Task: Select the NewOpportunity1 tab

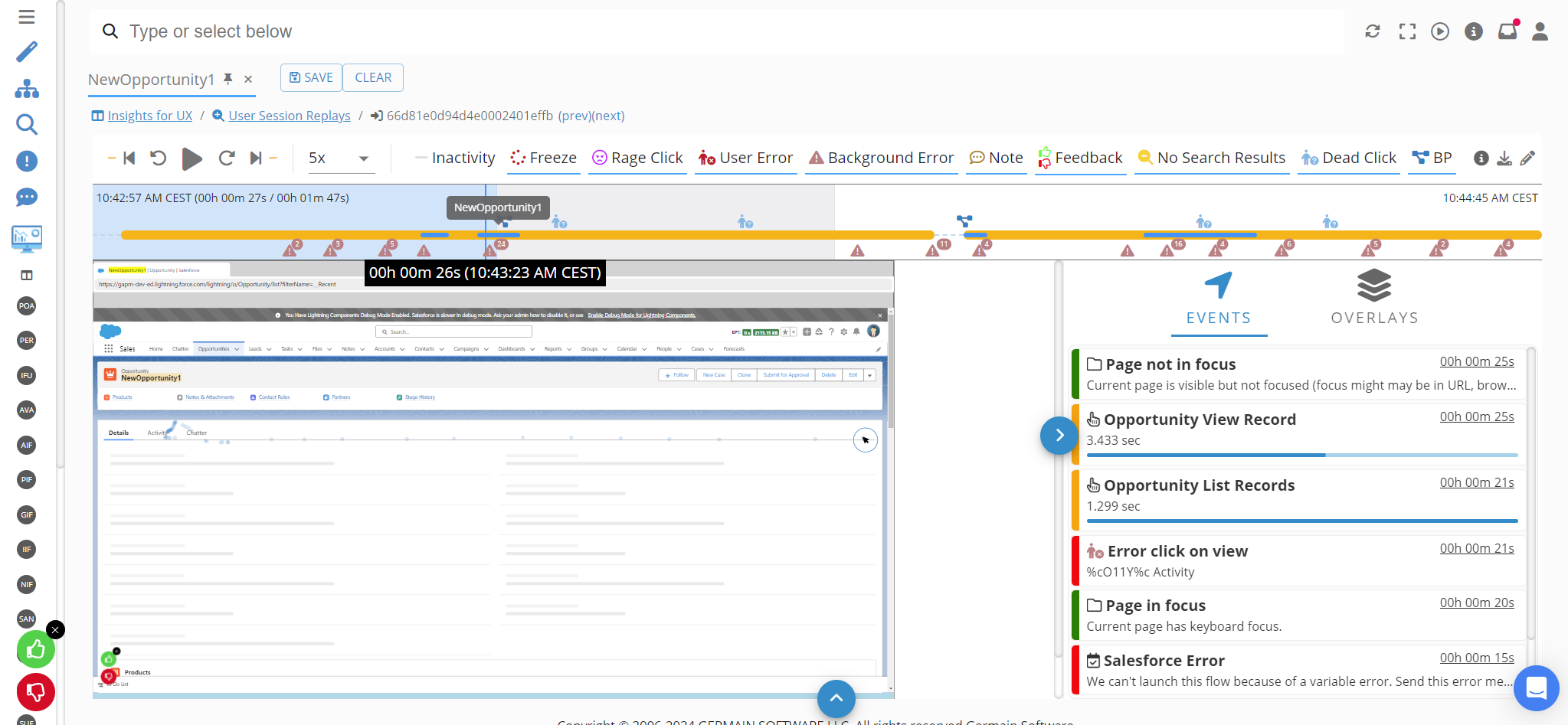Action: click(x=152, y=80)
